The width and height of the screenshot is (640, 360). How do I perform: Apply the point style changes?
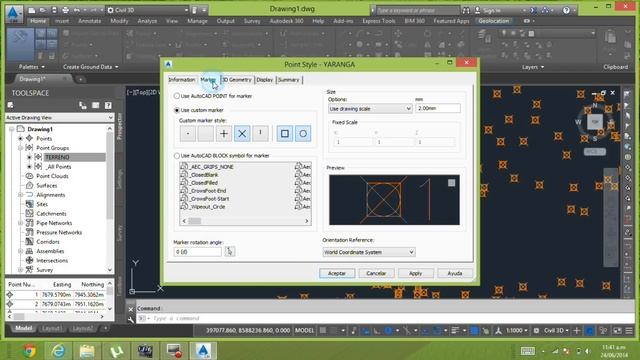pyautogui.click(x=416, y=273)
